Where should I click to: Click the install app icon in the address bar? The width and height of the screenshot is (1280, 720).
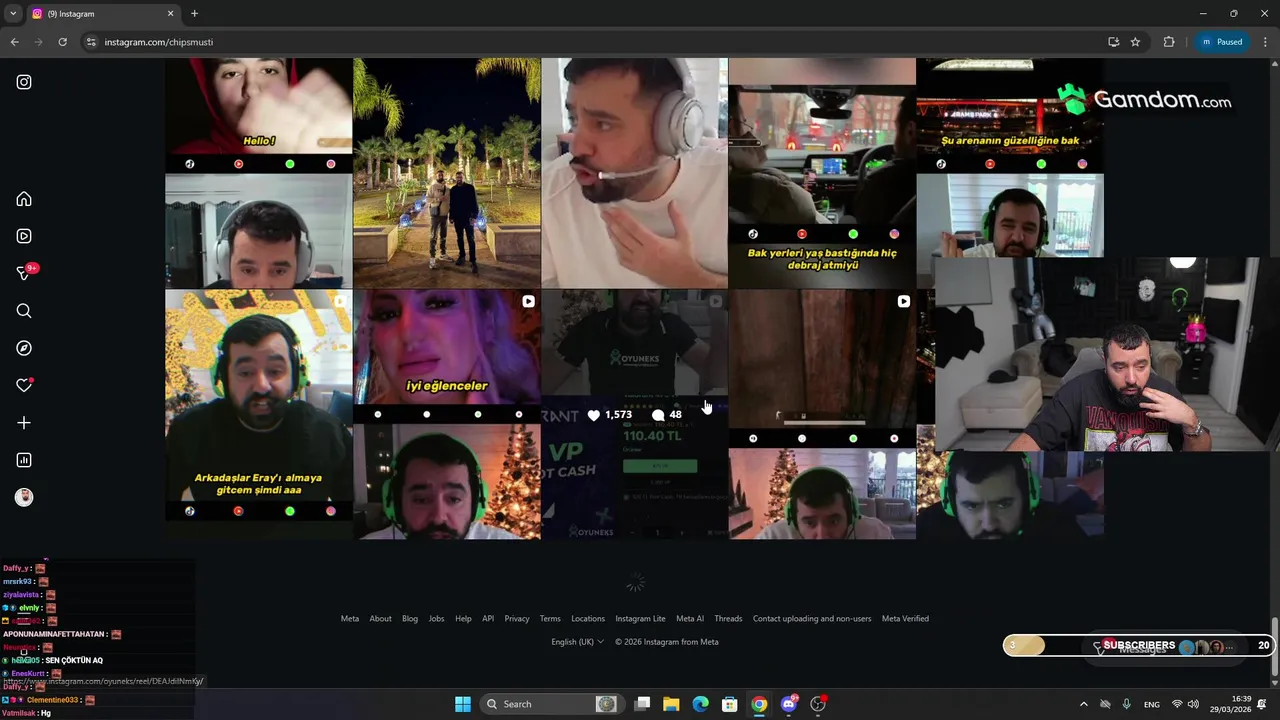tap(1113, 42)
